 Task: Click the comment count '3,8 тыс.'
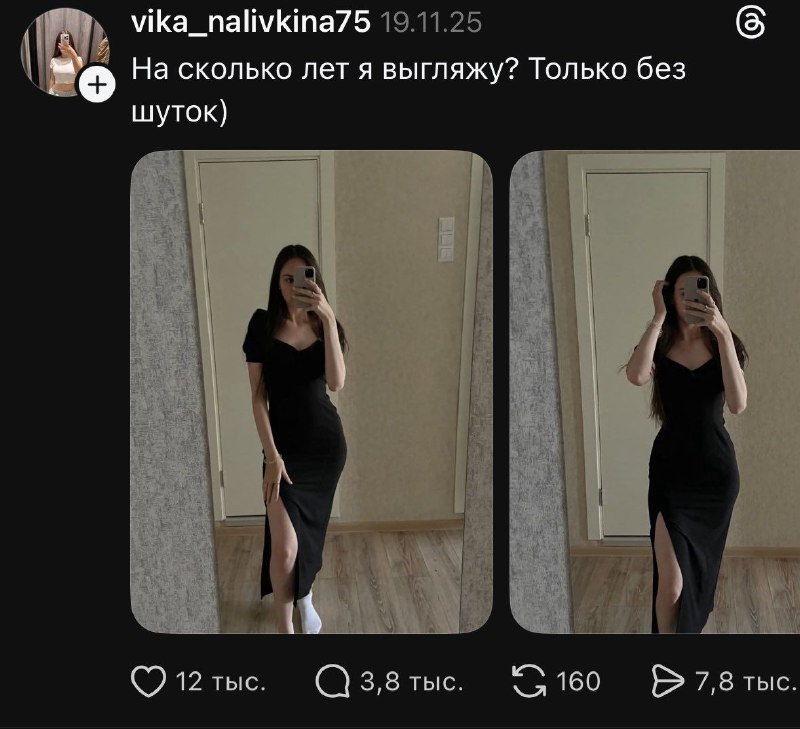411,682
